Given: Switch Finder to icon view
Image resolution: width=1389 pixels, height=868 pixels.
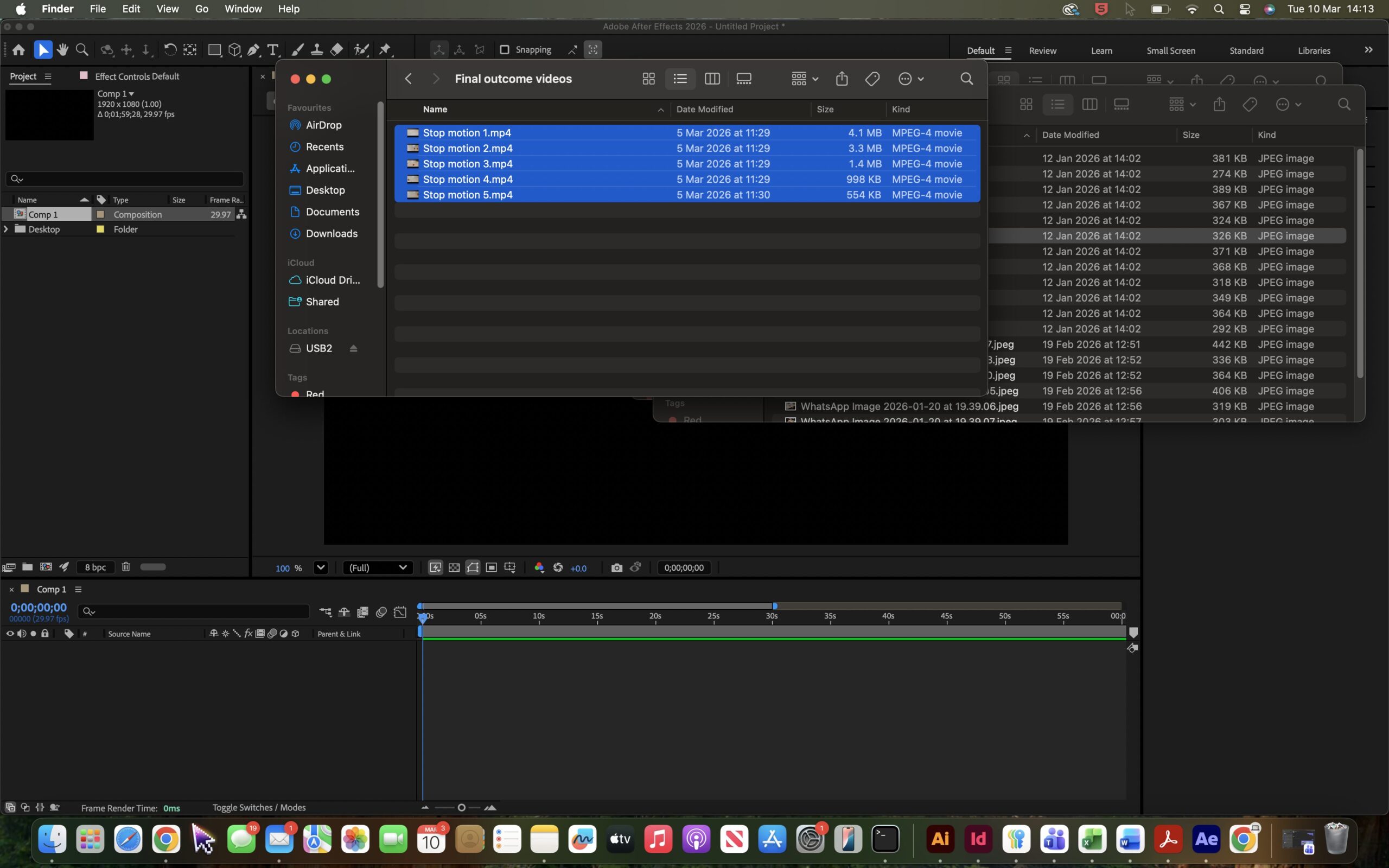Looking at the screenshot, I should tap(648, 79).
